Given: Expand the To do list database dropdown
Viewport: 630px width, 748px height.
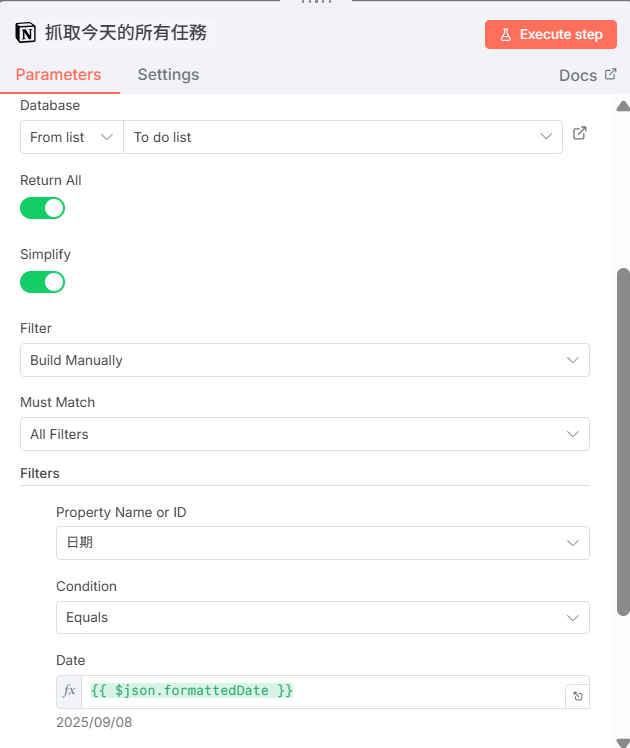Looking at the screenshot, I should click(342, 137).
